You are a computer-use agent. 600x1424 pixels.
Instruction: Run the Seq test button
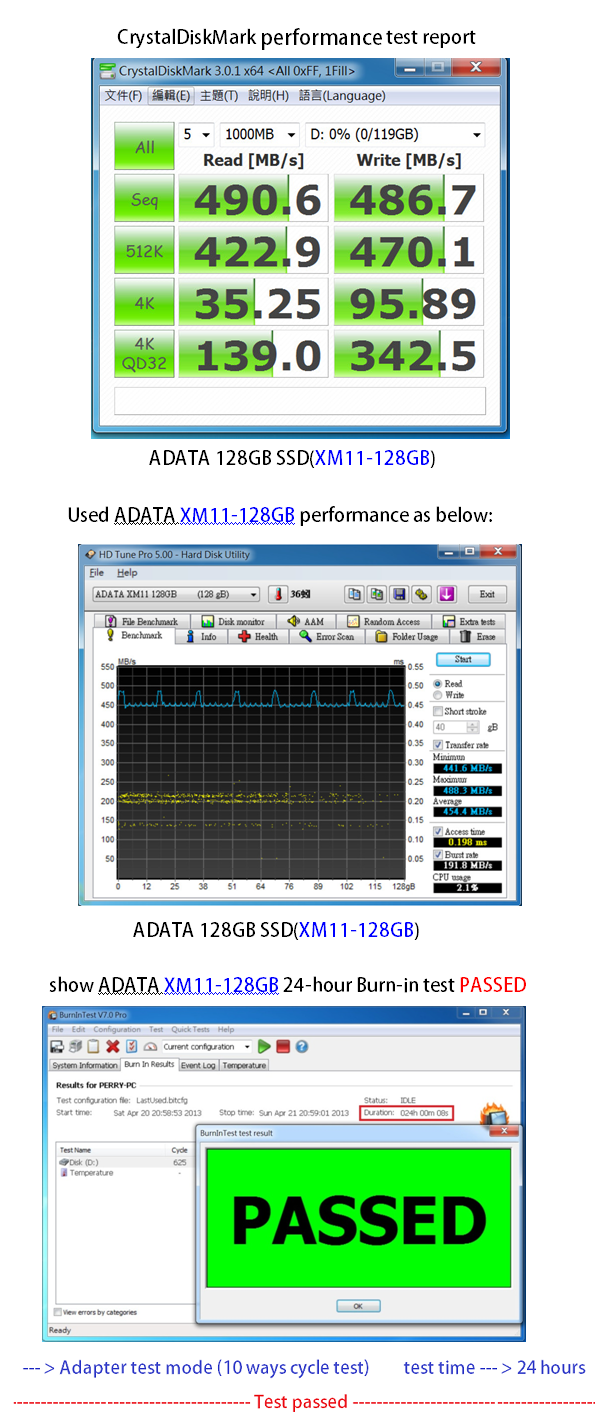[144, 199]
